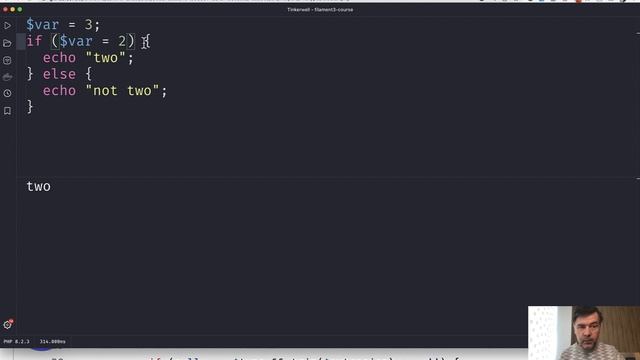Open the Docker whale icon in sidebar
The image size is (640, 360).
[7, 77]
